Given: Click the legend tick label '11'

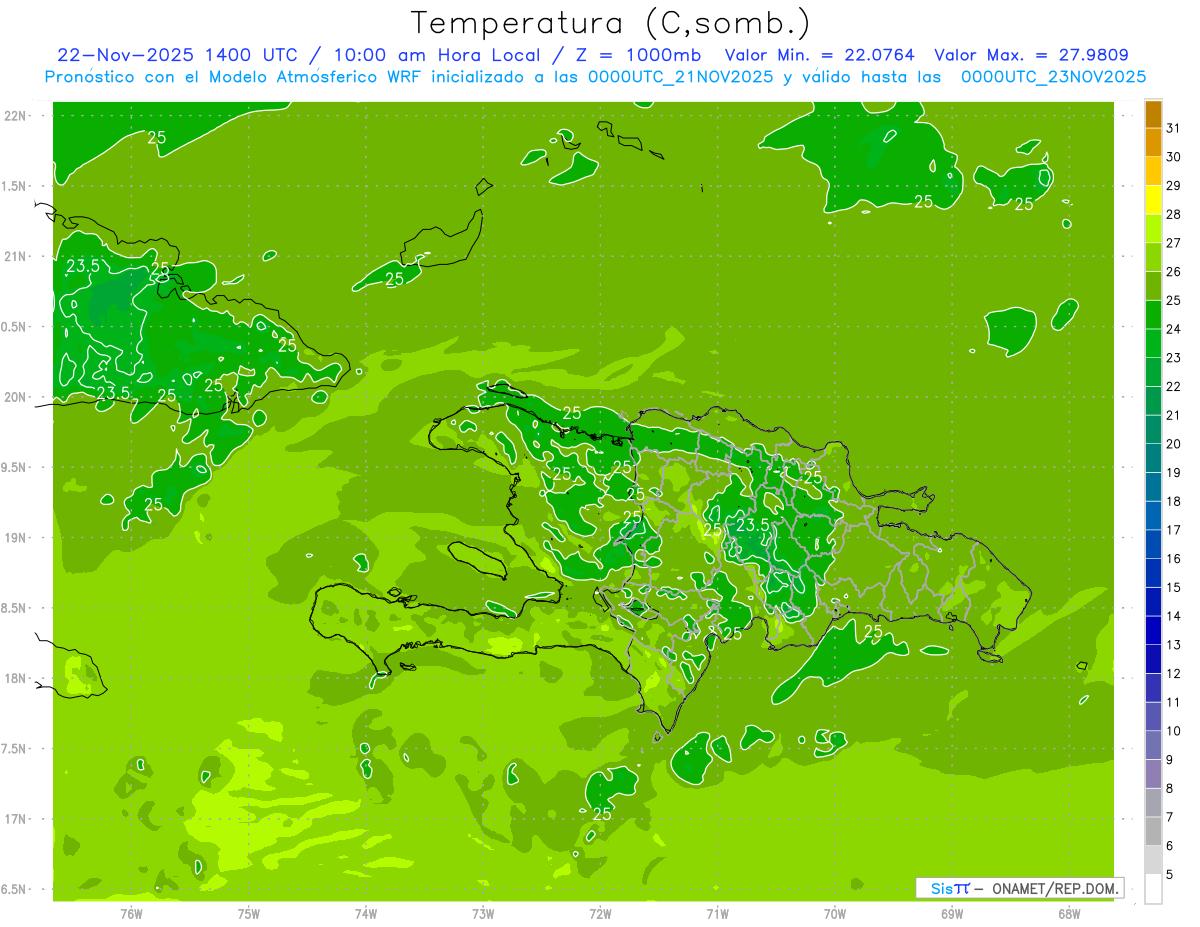Looking at the screenshot, I should 1174,703.
